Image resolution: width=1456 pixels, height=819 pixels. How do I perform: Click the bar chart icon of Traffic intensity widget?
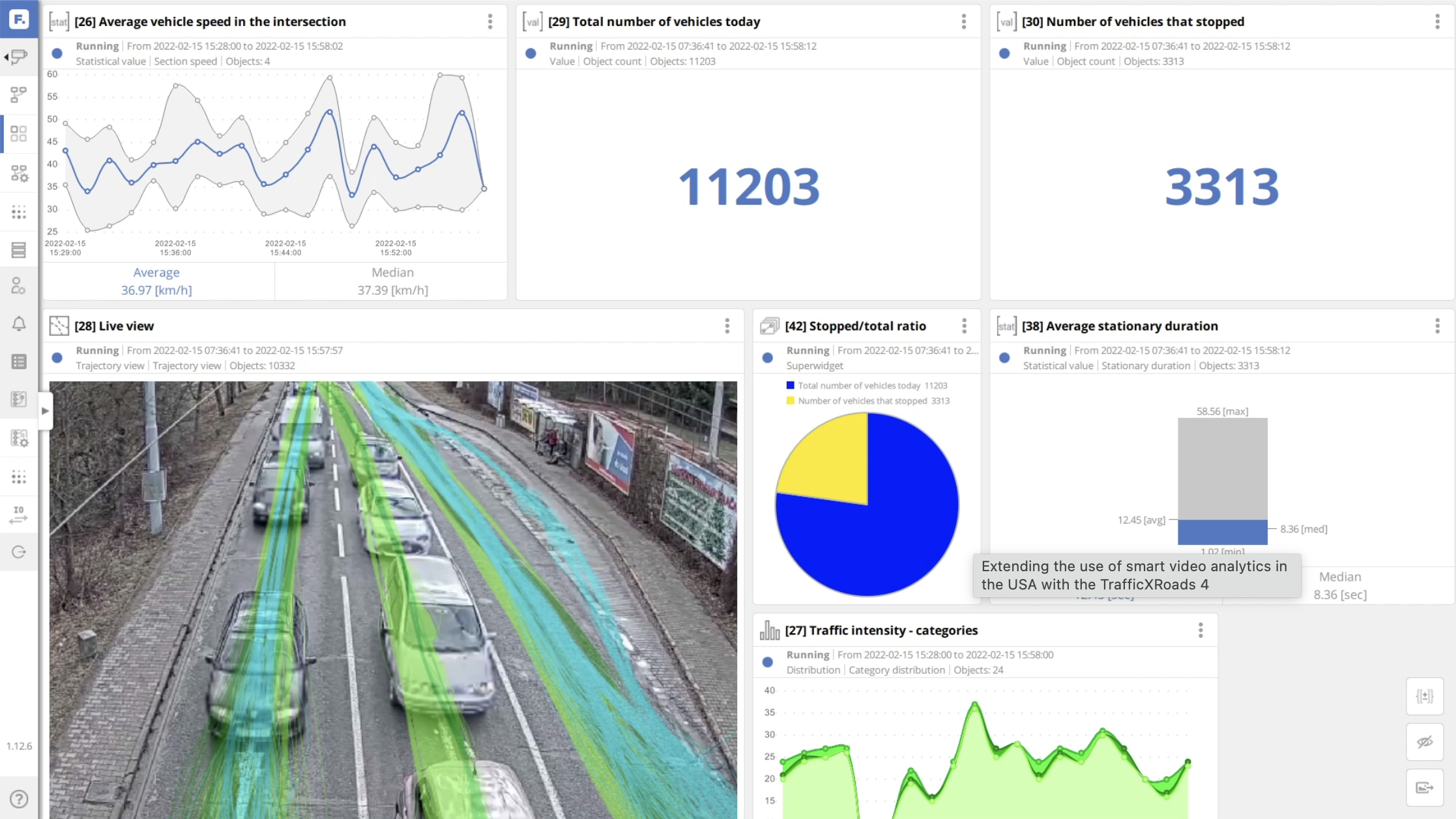pyautogui.click(x=770, y=630)
